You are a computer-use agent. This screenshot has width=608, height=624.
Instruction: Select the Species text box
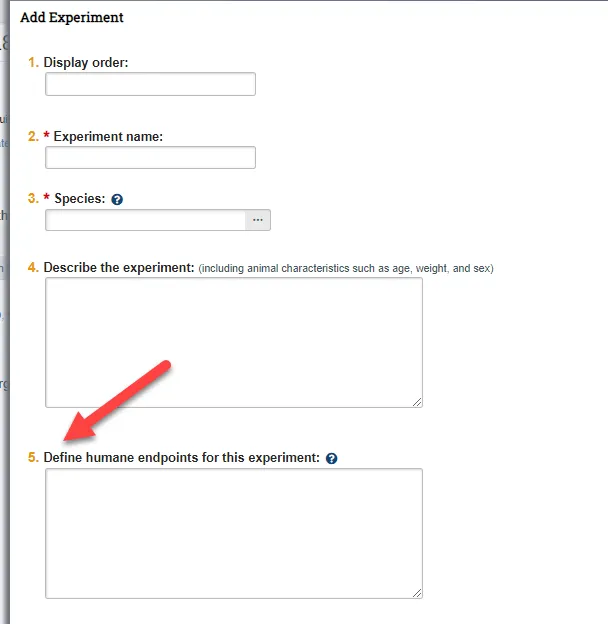point(145,220)
